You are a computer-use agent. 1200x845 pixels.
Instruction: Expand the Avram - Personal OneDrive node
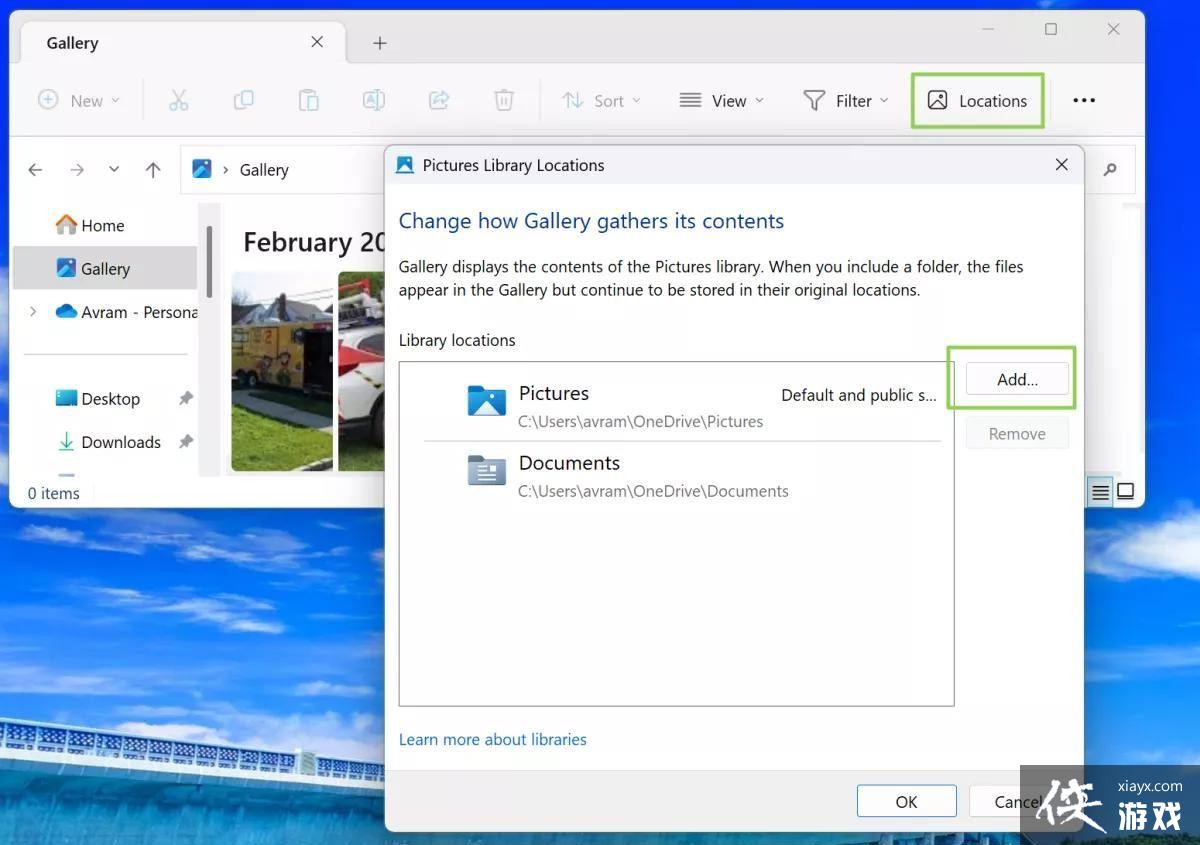click(x=33, y=312)
